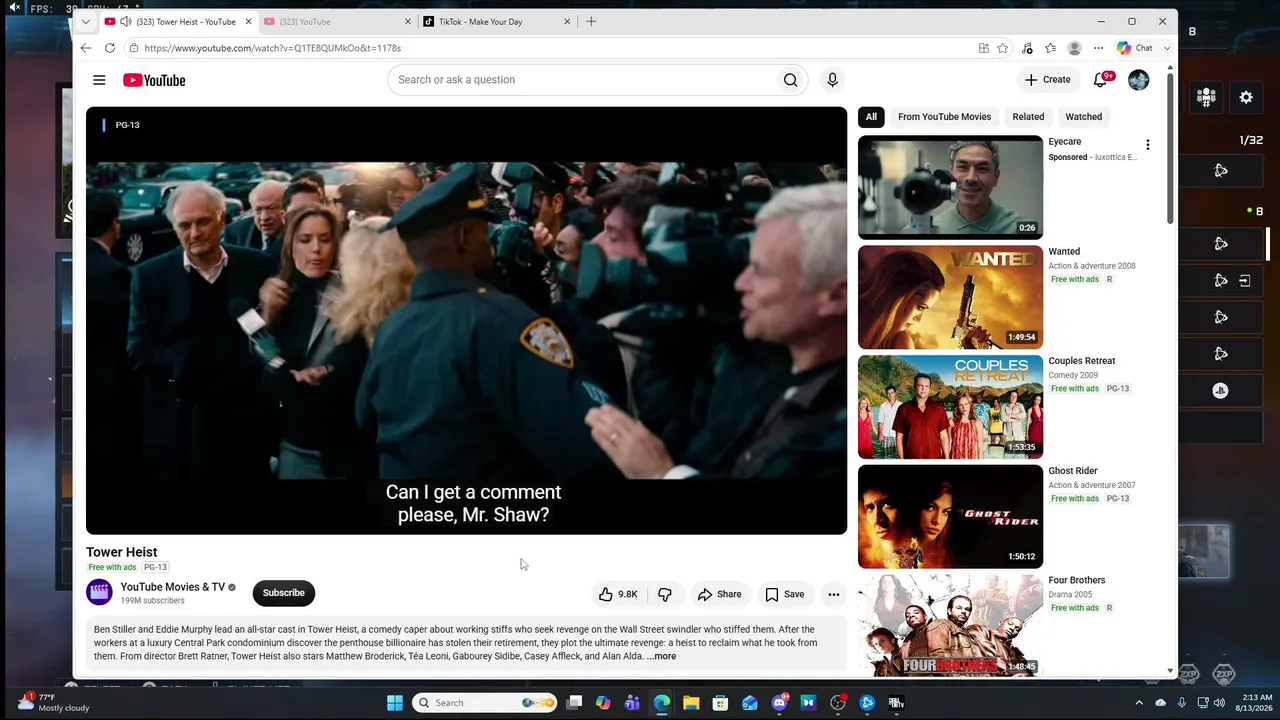Go back to the previous page

click(86, 48)
